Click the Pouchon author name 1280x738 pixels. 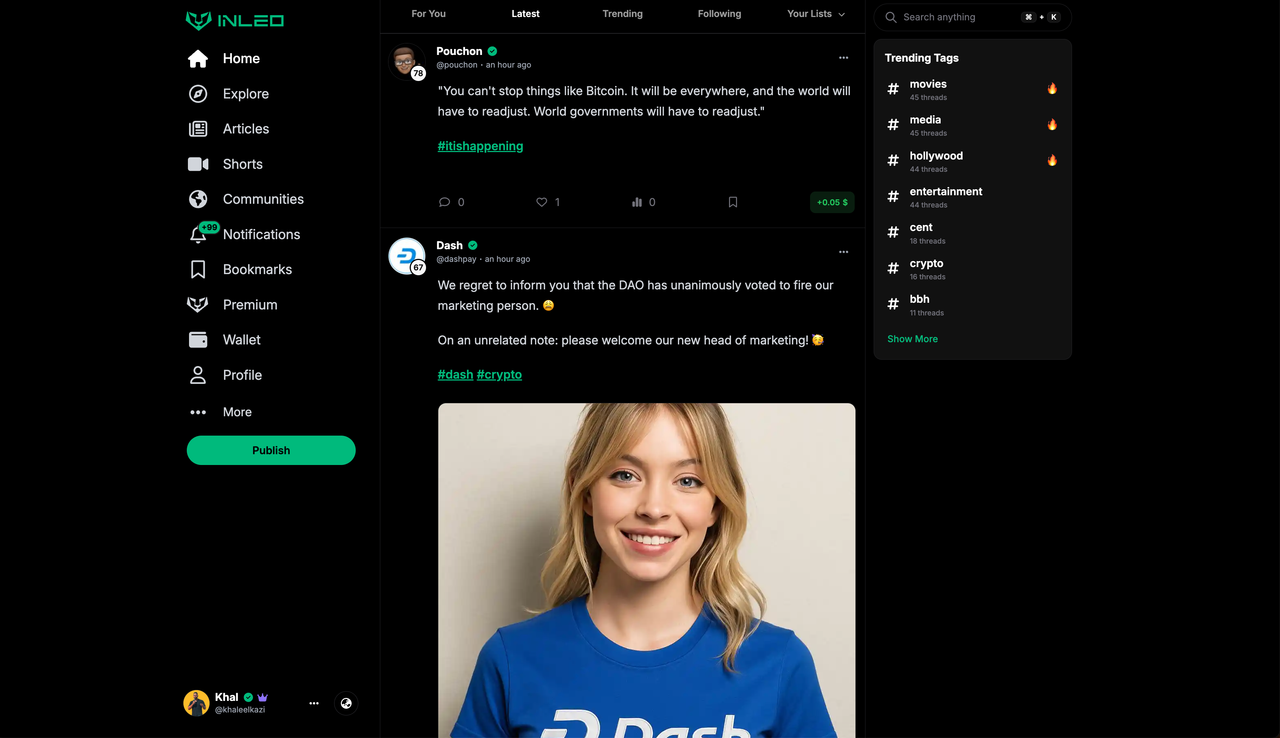[x=459, y=51]
